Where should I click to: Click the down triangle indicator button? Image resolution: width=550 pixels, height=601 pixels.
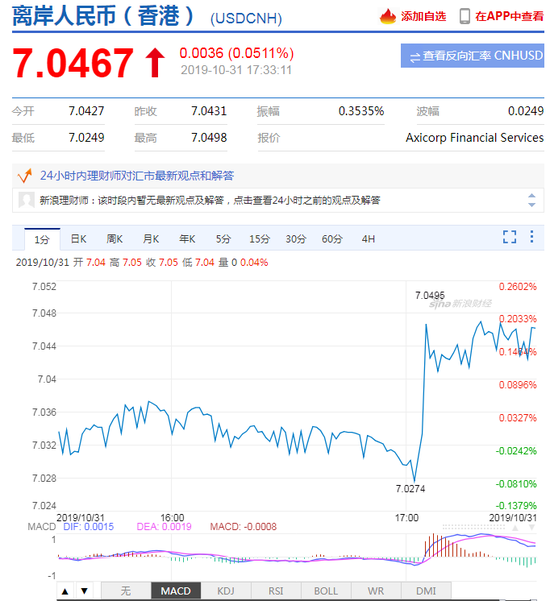(84, 591)
